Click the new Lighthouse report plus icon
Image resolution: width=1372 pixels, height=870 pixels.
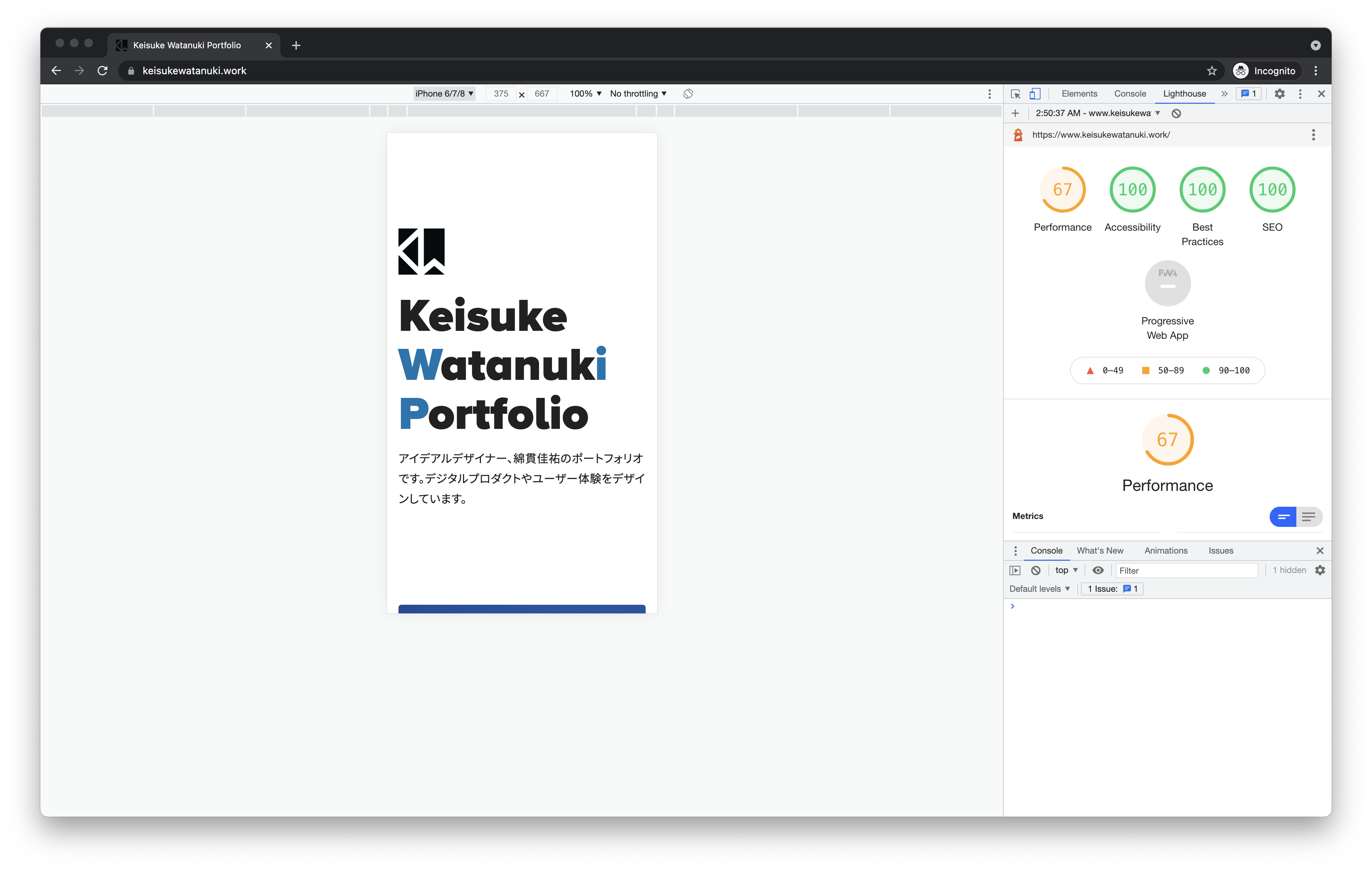pyautogui.click(x=1015, y=114)
